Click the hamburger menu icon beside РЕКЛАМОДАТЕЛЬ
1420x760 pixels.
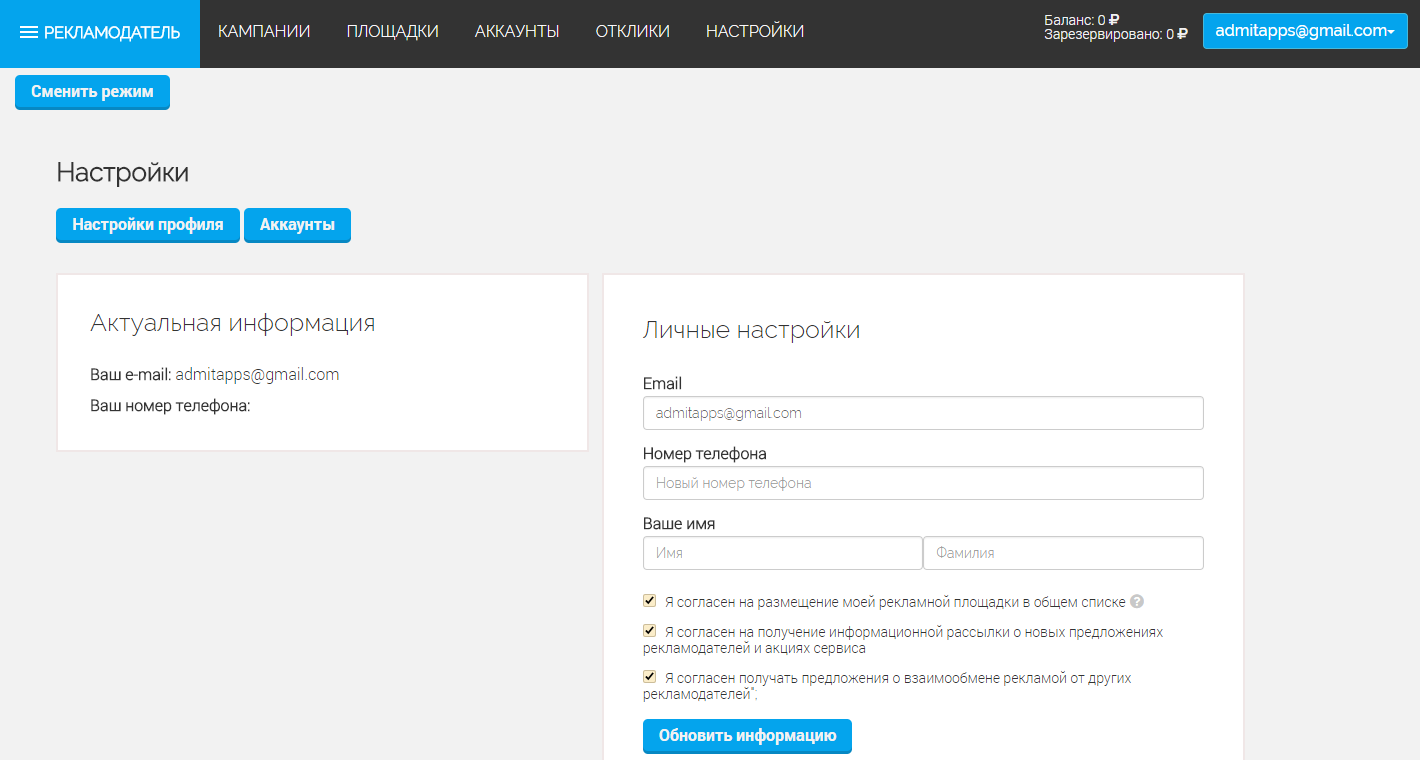pyautogui.click(x=29, y=33)
